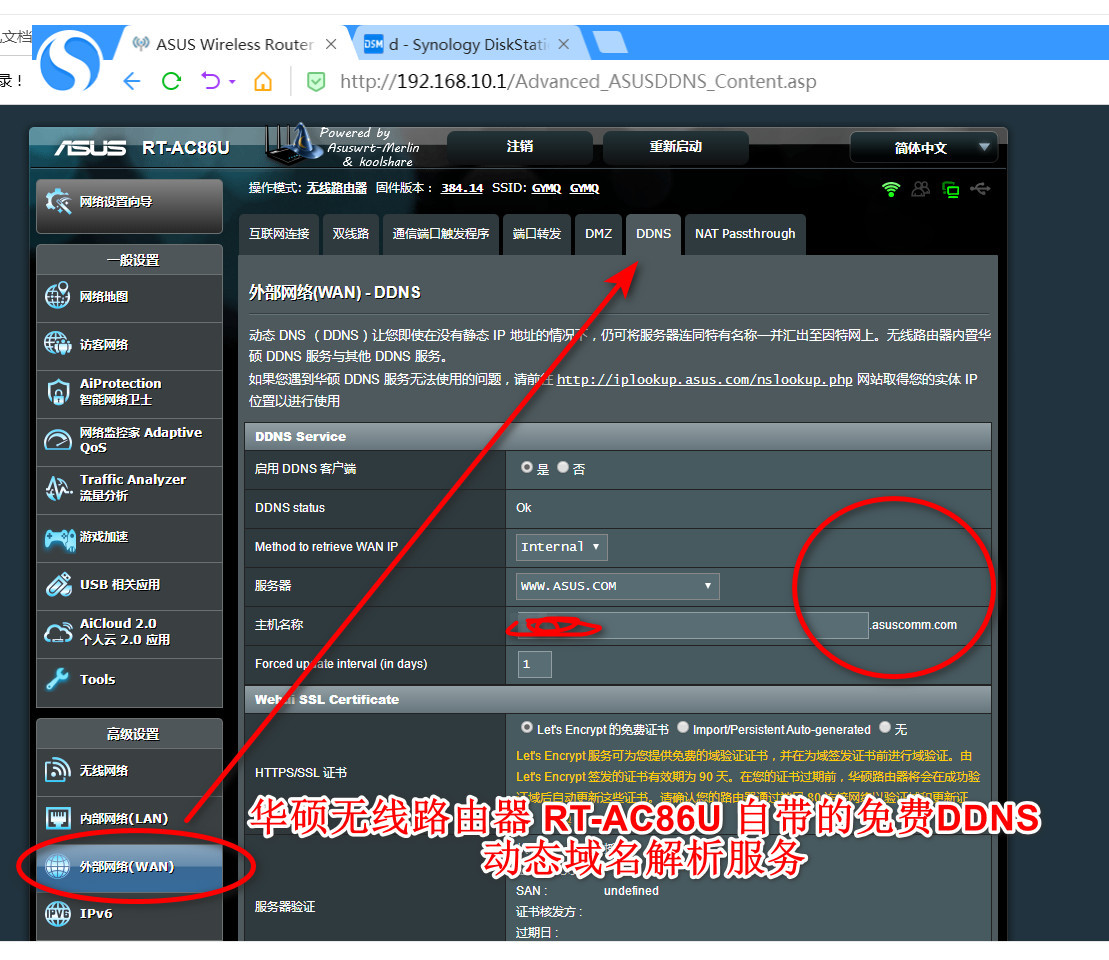
Task: Open the 服务器 WWW.ASUS.COM dropdown
Action: [x=617, y=586]
